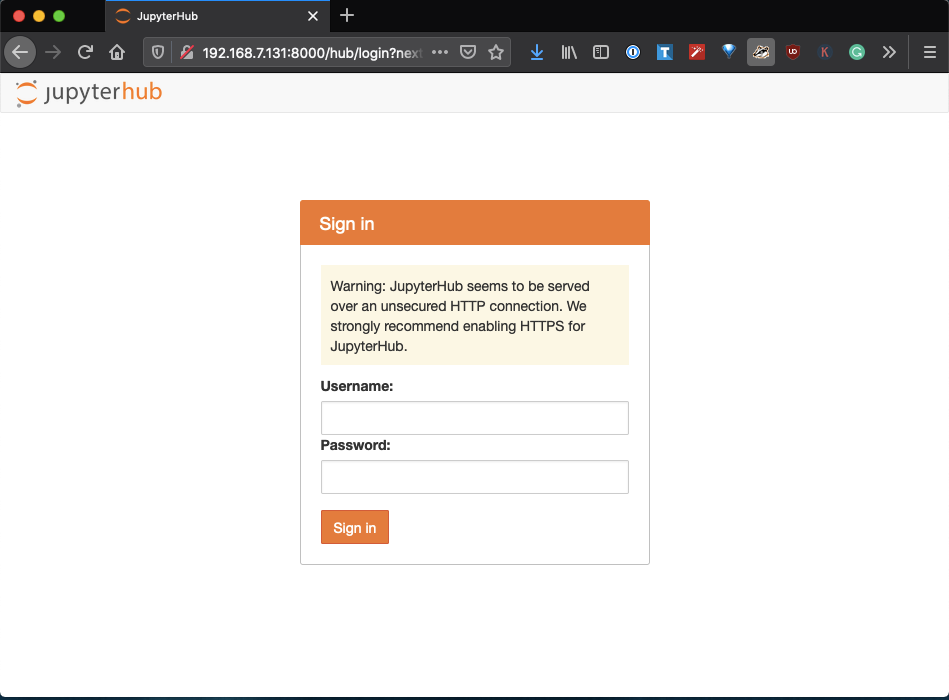View your browser Library
This screenshot has width=949, height=700.
point(569,52)
